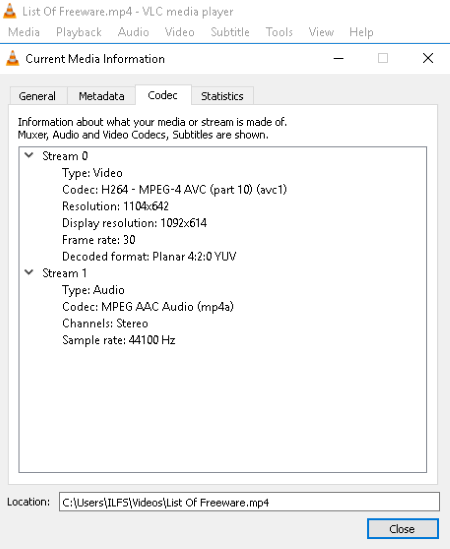The image size is (450, 549).
Task: Collapse the Stream 1 node
Action: click(x=29, y=272)
